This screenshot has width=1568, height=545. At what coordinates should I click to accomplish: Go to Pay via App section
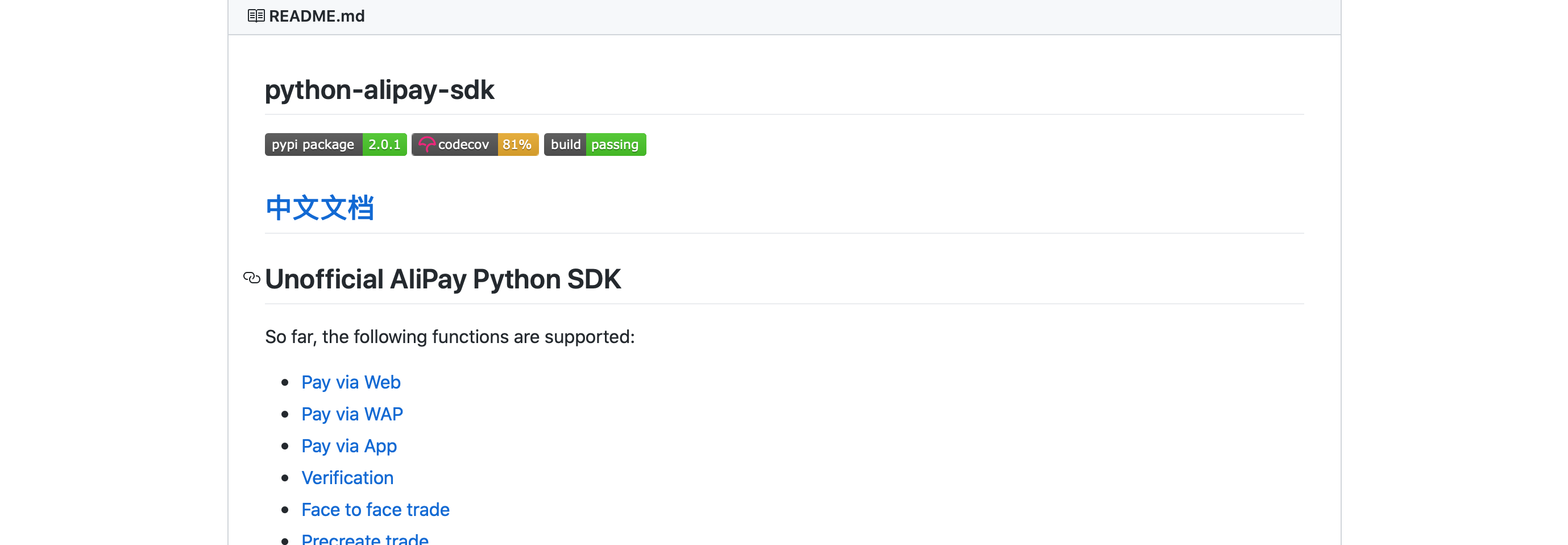349,446
